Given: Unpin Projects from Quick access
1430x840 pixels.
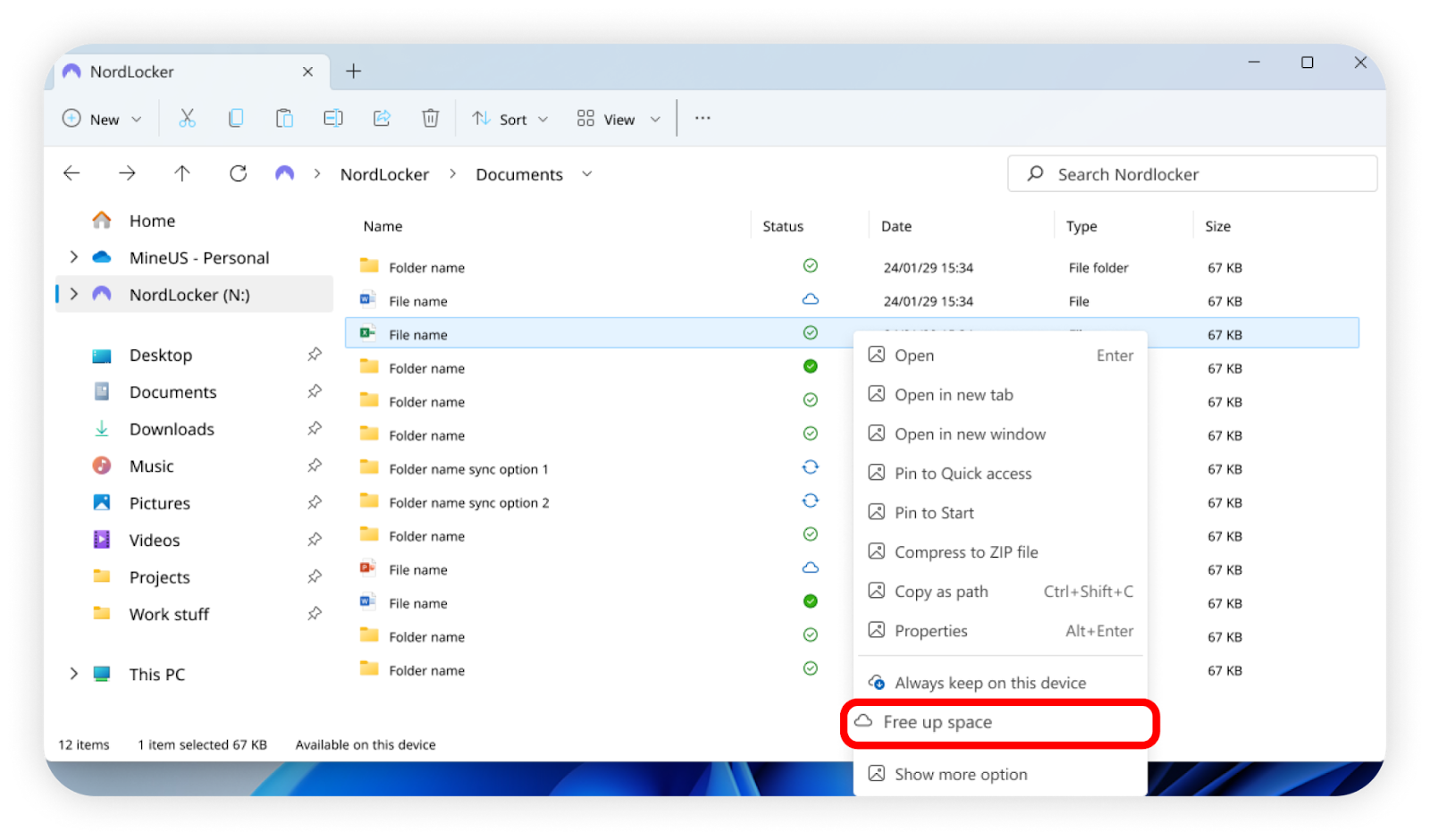Looking at the screenshot, I should pos(315,576).
